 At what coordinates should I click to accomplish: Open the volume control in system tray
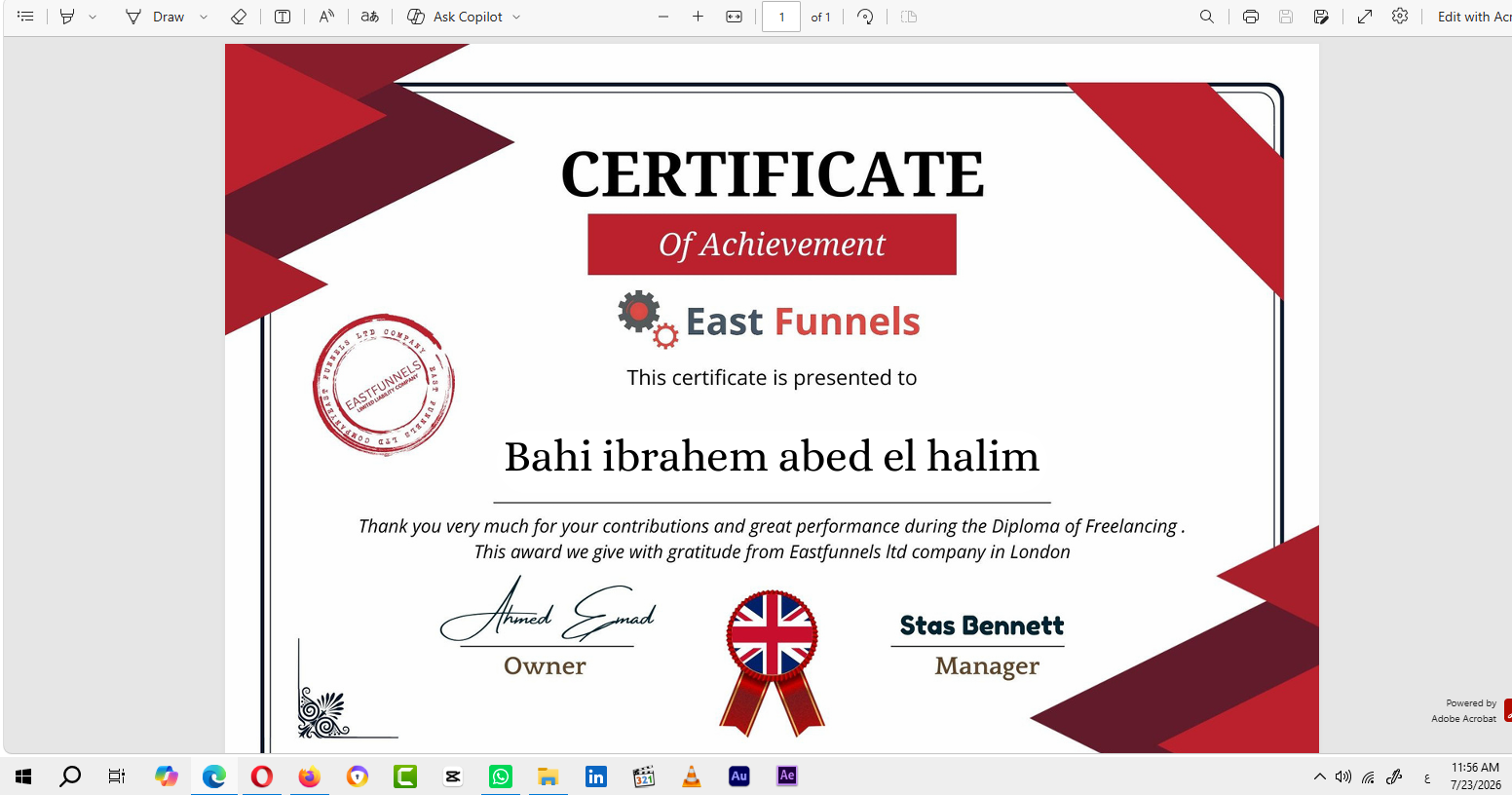[1344, 776]
